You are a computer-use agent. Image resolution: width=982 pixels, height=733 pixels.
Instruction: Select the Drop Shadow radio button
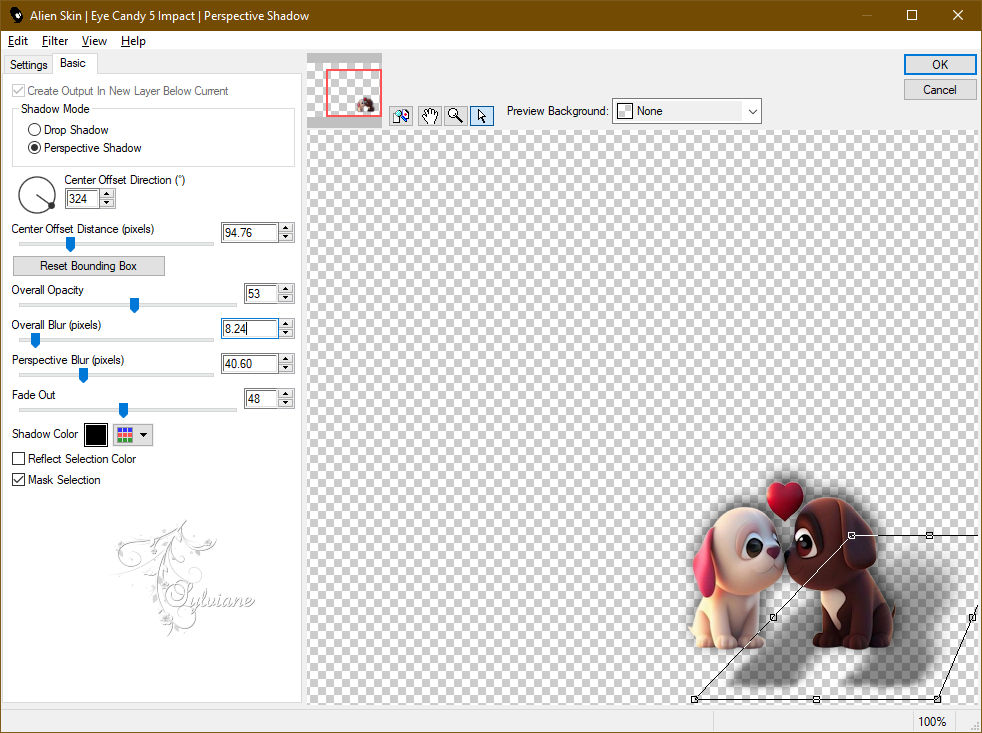pos(34,130)
